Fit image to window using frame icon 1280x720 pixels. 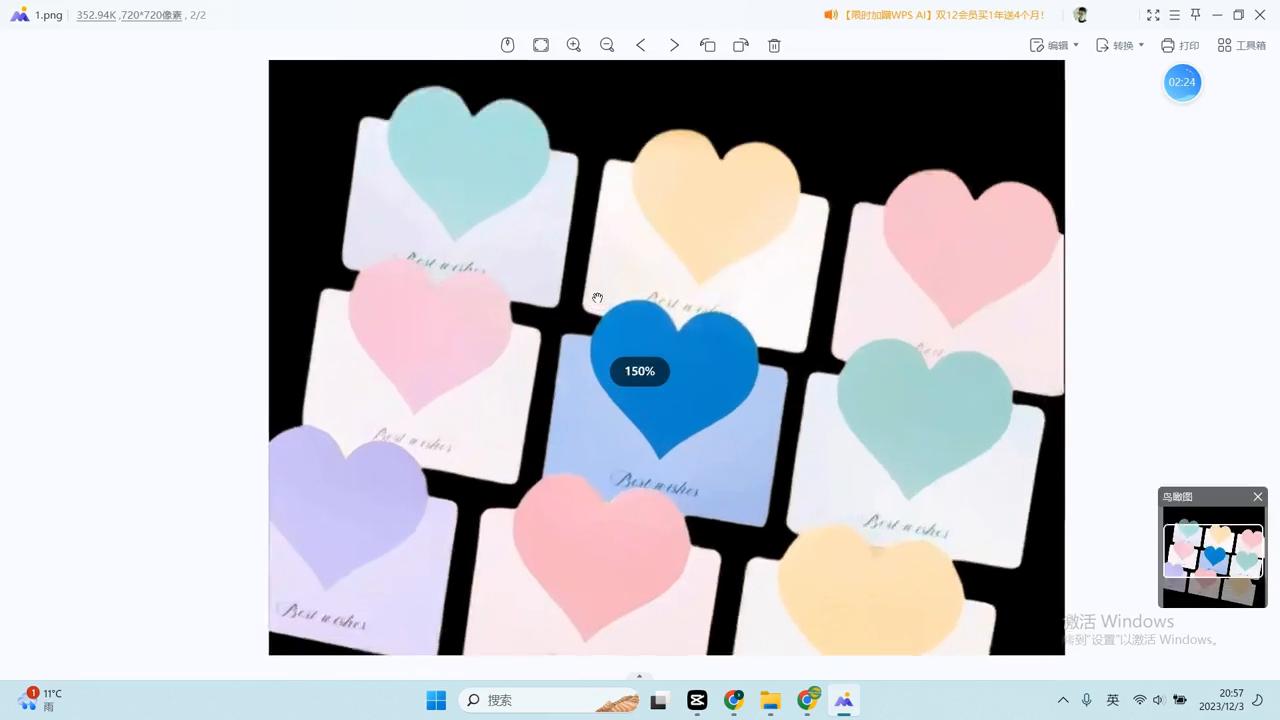tap(541, 45)
